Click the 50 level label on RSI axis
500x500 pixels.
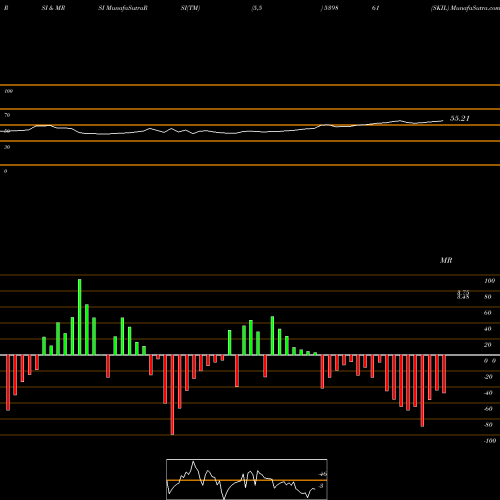(7, 131)
